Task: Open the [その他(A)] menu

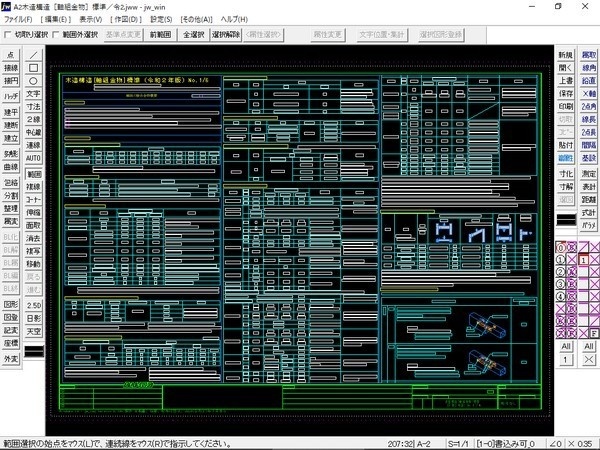Action: [196, 19]
